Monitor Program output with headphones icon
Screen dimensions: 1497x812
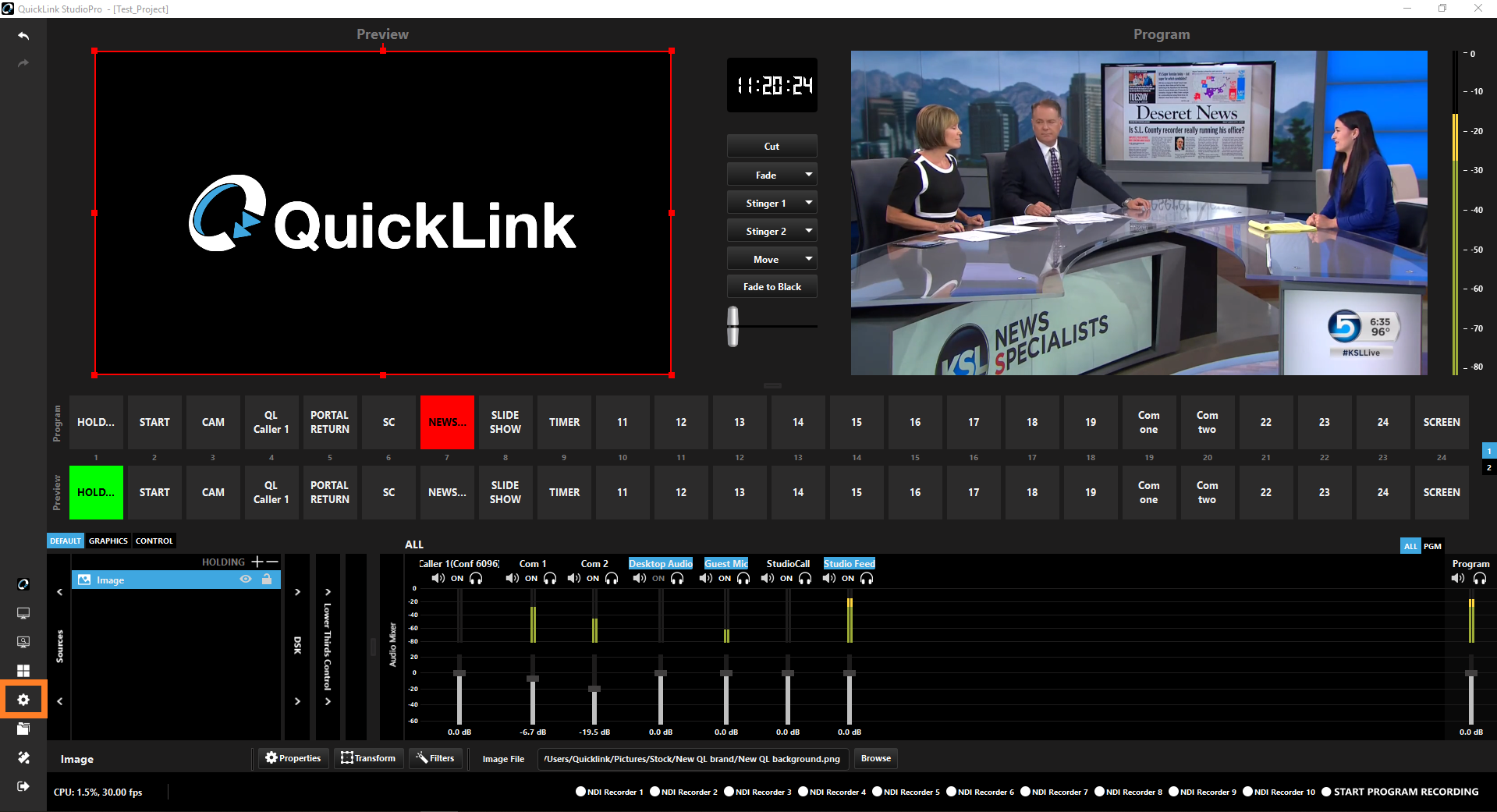click(x=1480, y=578)
